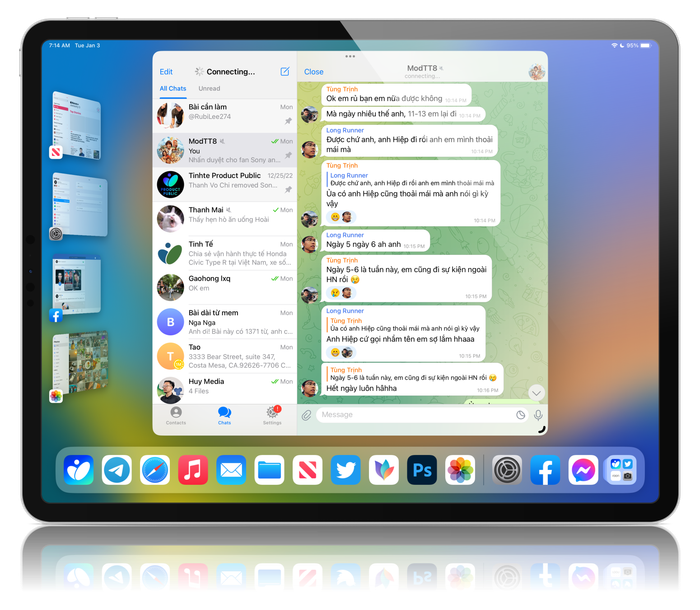Tap Wi-Fi icon in status bar
700x610 pixels.
(x=614, y=46)
